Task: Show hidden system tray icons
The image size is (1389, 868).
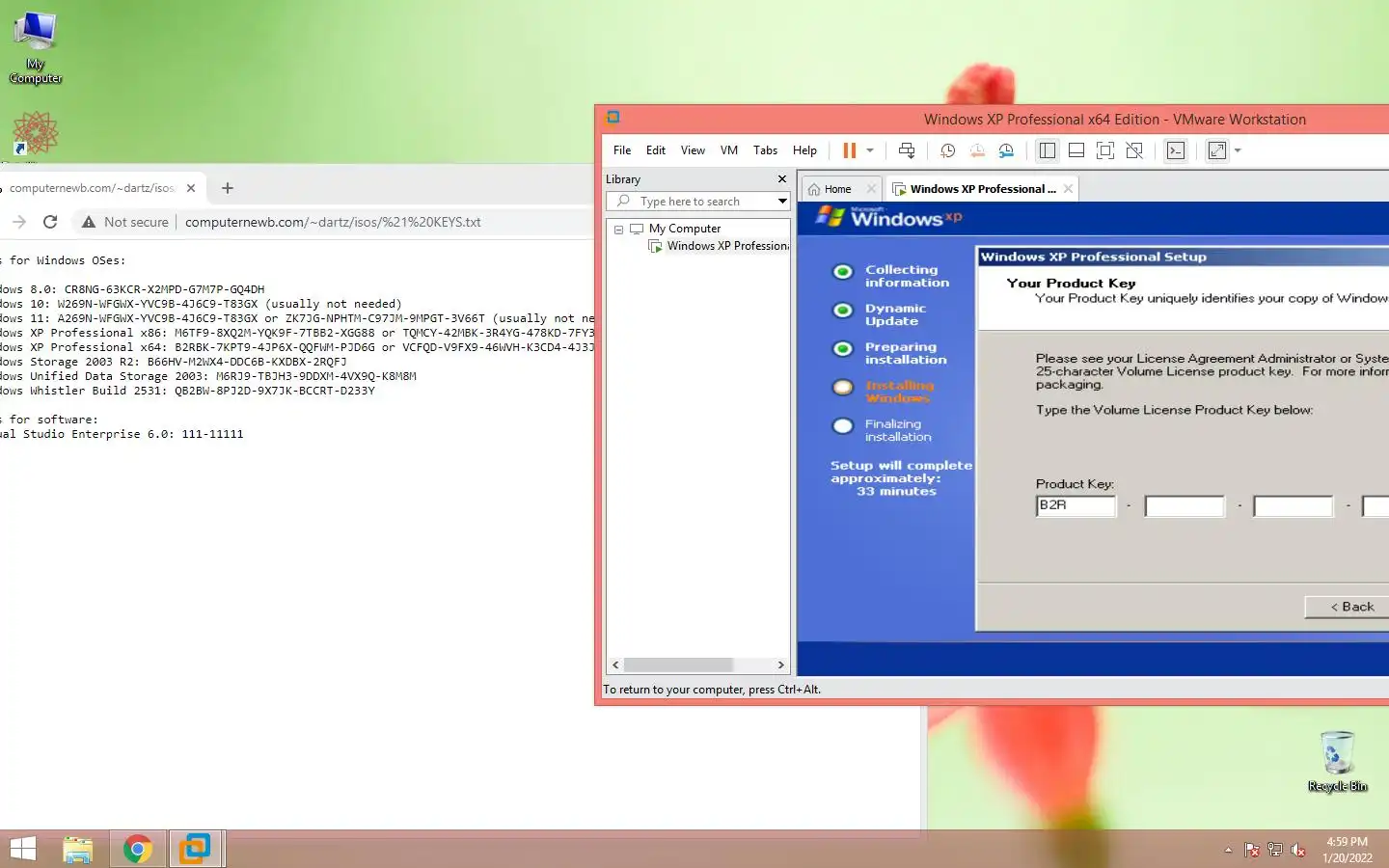Action: 1228,850
